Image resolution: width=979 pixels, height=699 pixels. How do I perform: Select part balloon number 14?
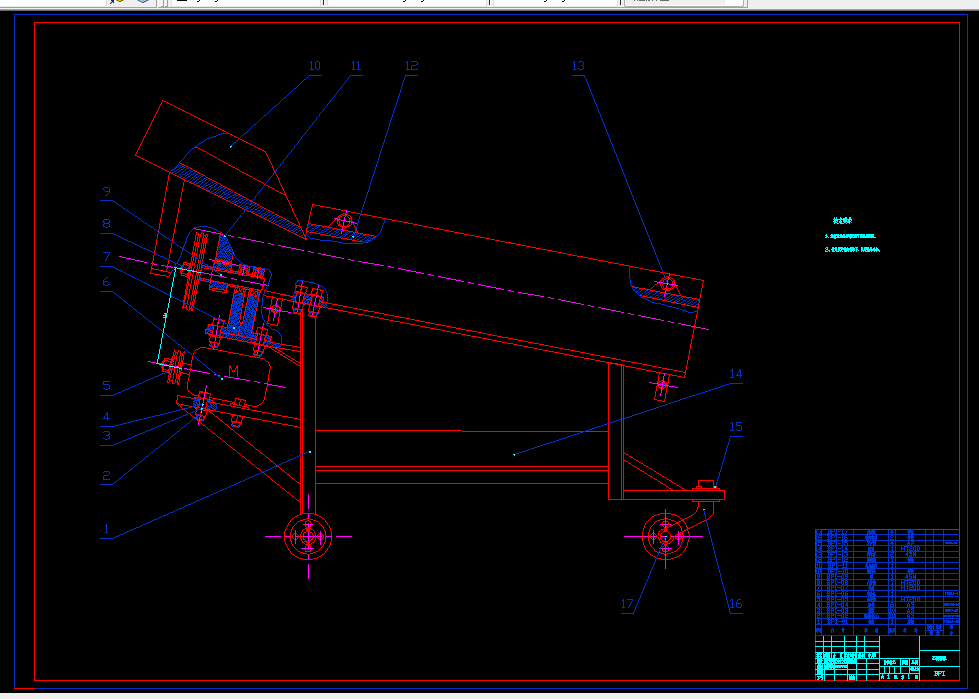(x=736, y=373)
